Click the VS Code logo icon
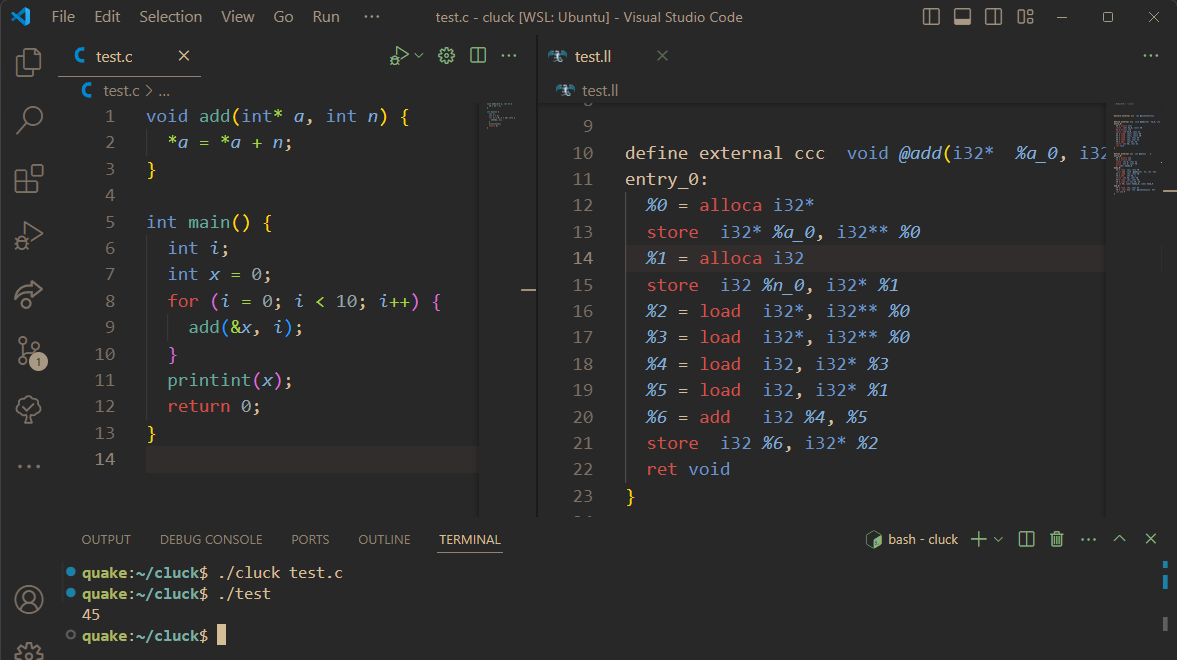This screenshot has width=1177, height=660. tap(21, 17)
